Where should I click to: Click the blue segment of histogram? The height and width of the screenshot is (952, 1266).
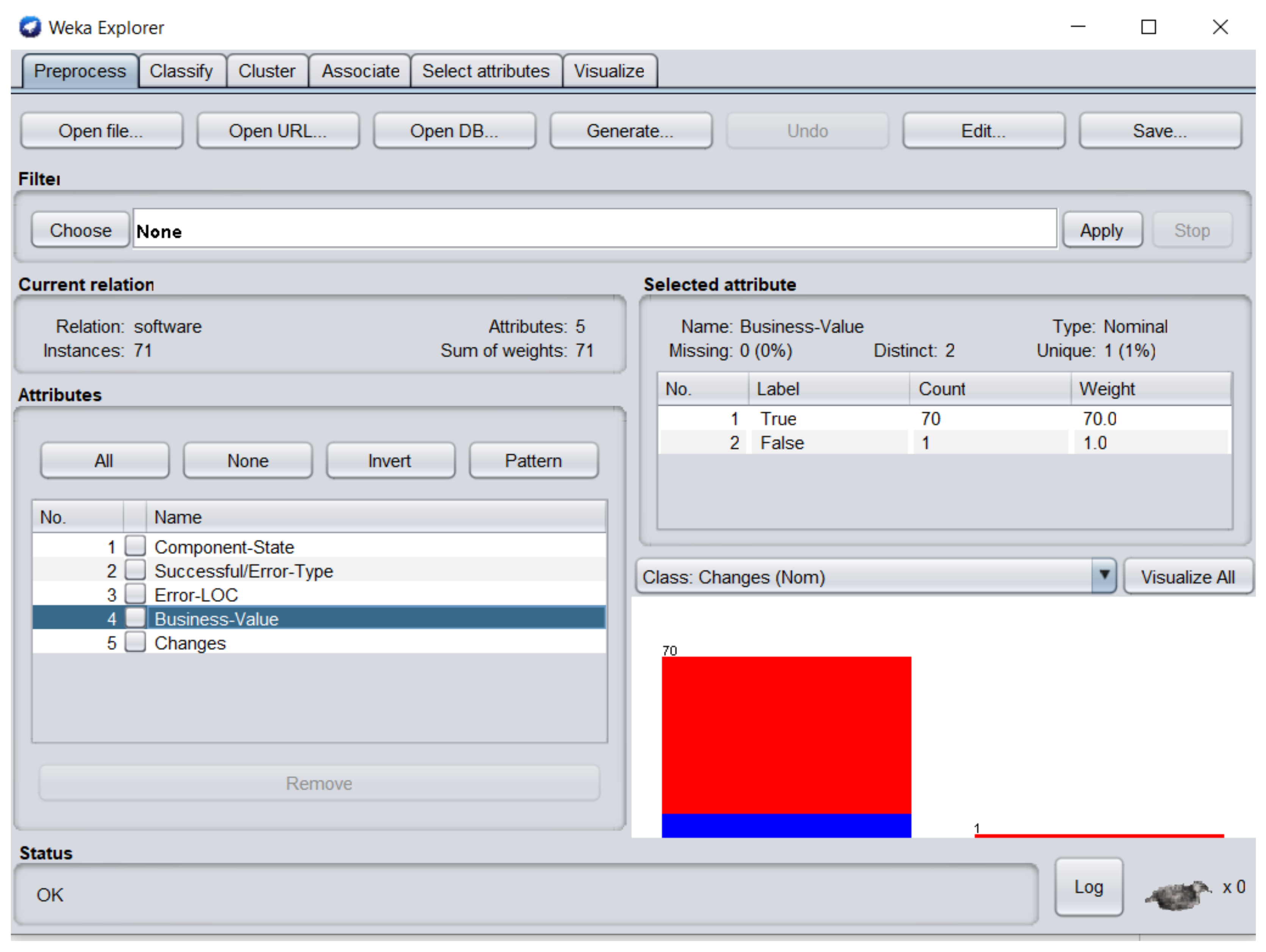(x=786, y=825)
